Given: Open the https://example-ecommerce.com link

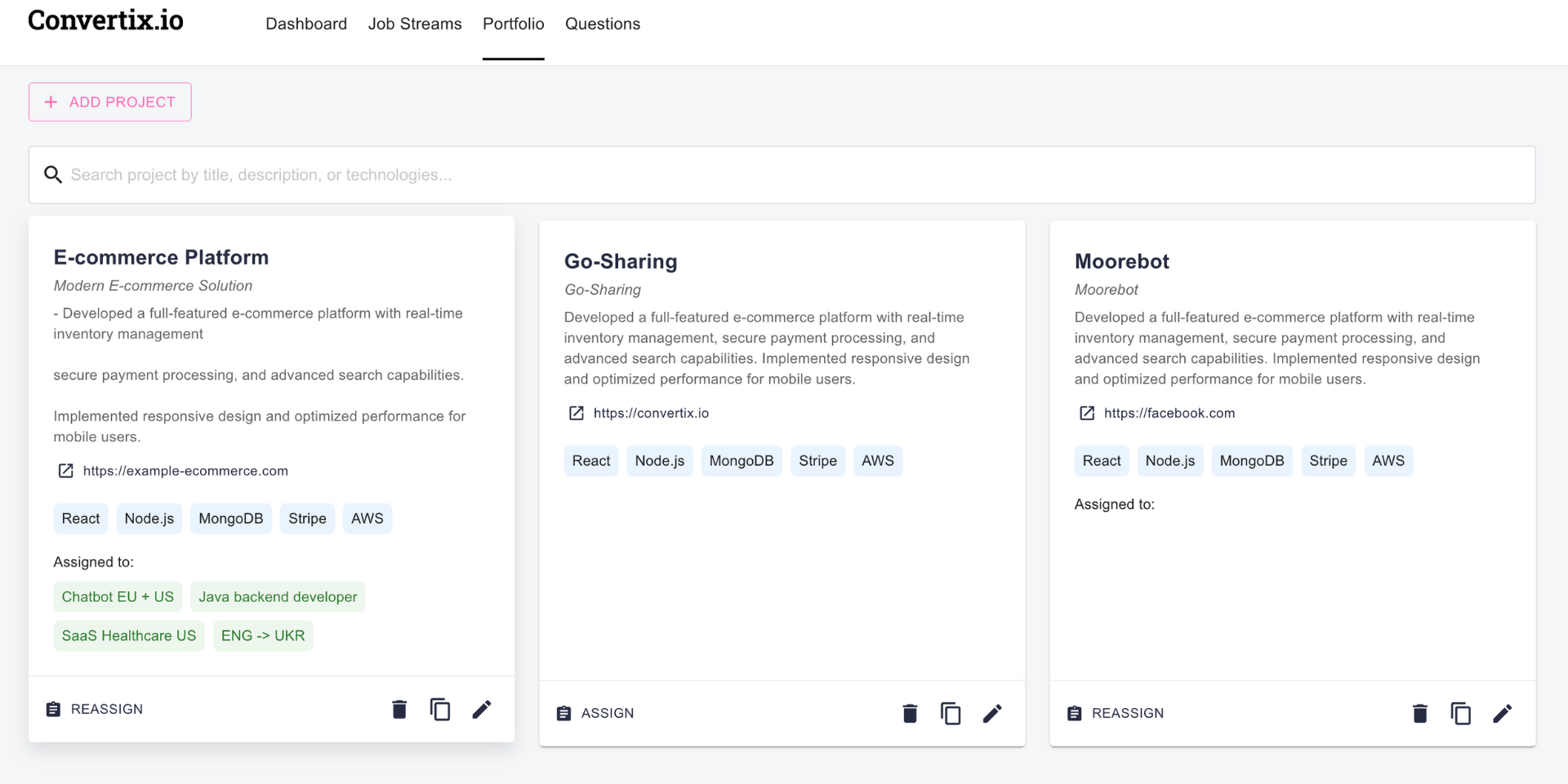Looking at the screenshot, I should tap(185, 470).
